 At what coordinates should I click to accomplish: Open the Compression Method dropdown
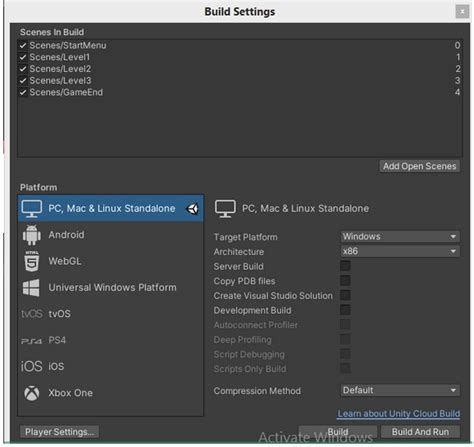(400, 390)
